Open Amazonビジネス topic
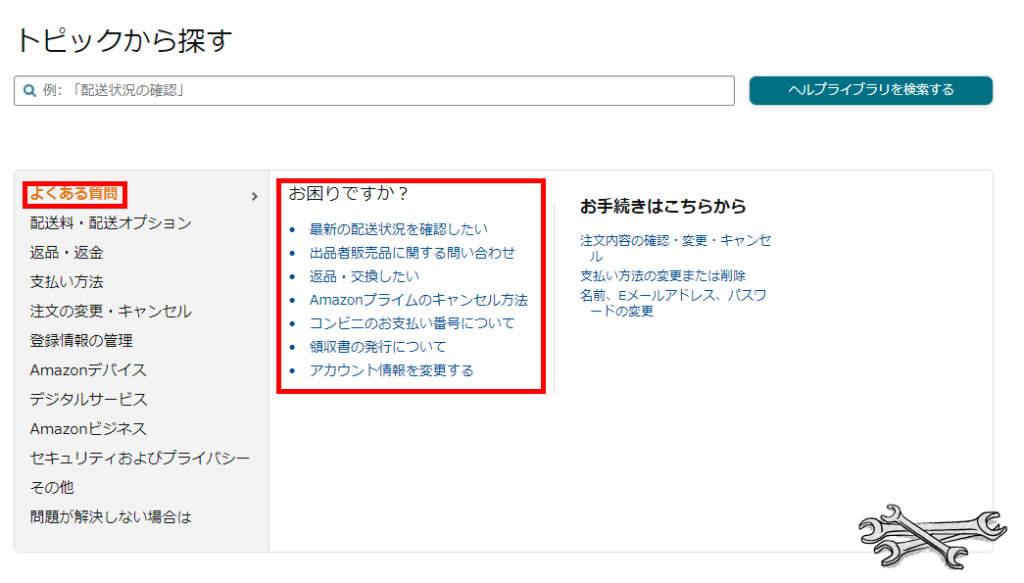The width and height of the screenshot is (1024, 583). [88, 429]
